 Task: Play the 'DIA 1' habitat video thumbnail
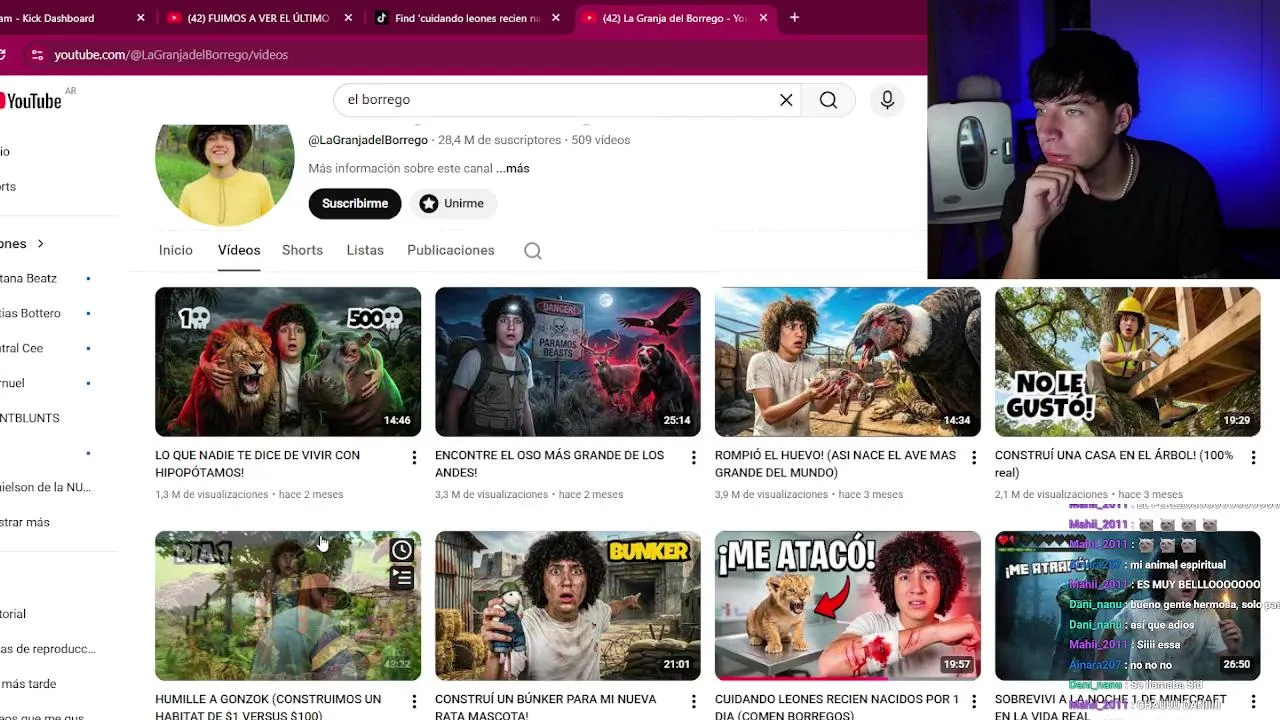[x=288, y=606]
